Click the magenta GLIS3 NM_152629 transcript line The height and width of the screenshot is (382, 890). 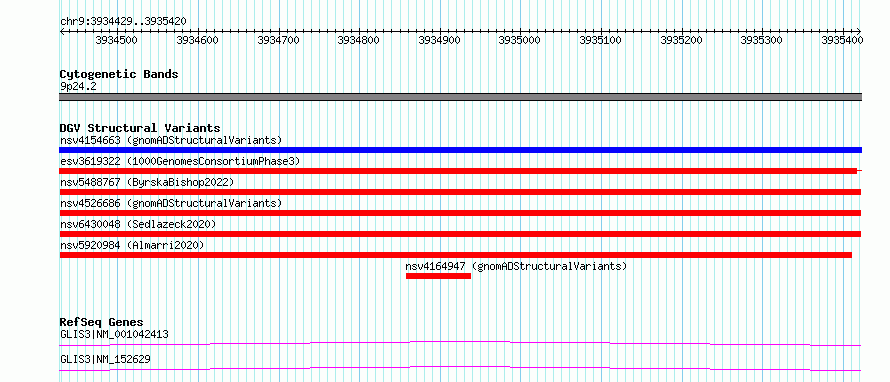(x=460, y=368)
